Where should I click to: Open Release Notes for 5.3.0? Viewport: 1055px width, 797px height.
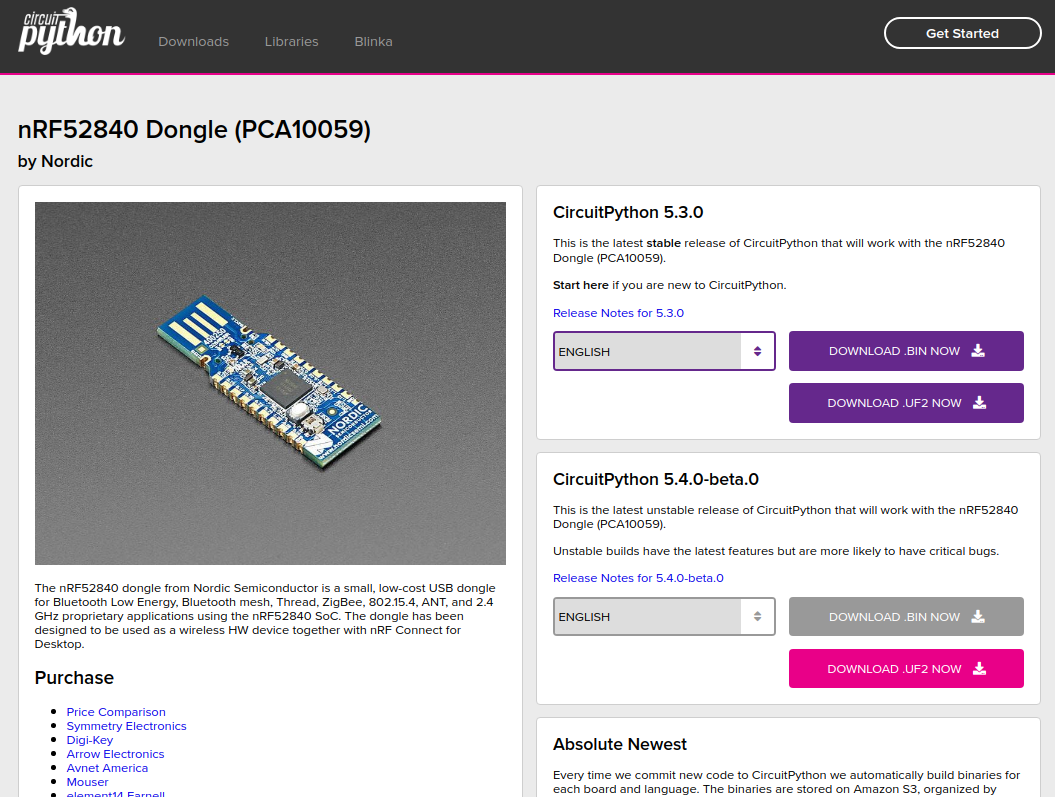(618, 313)
